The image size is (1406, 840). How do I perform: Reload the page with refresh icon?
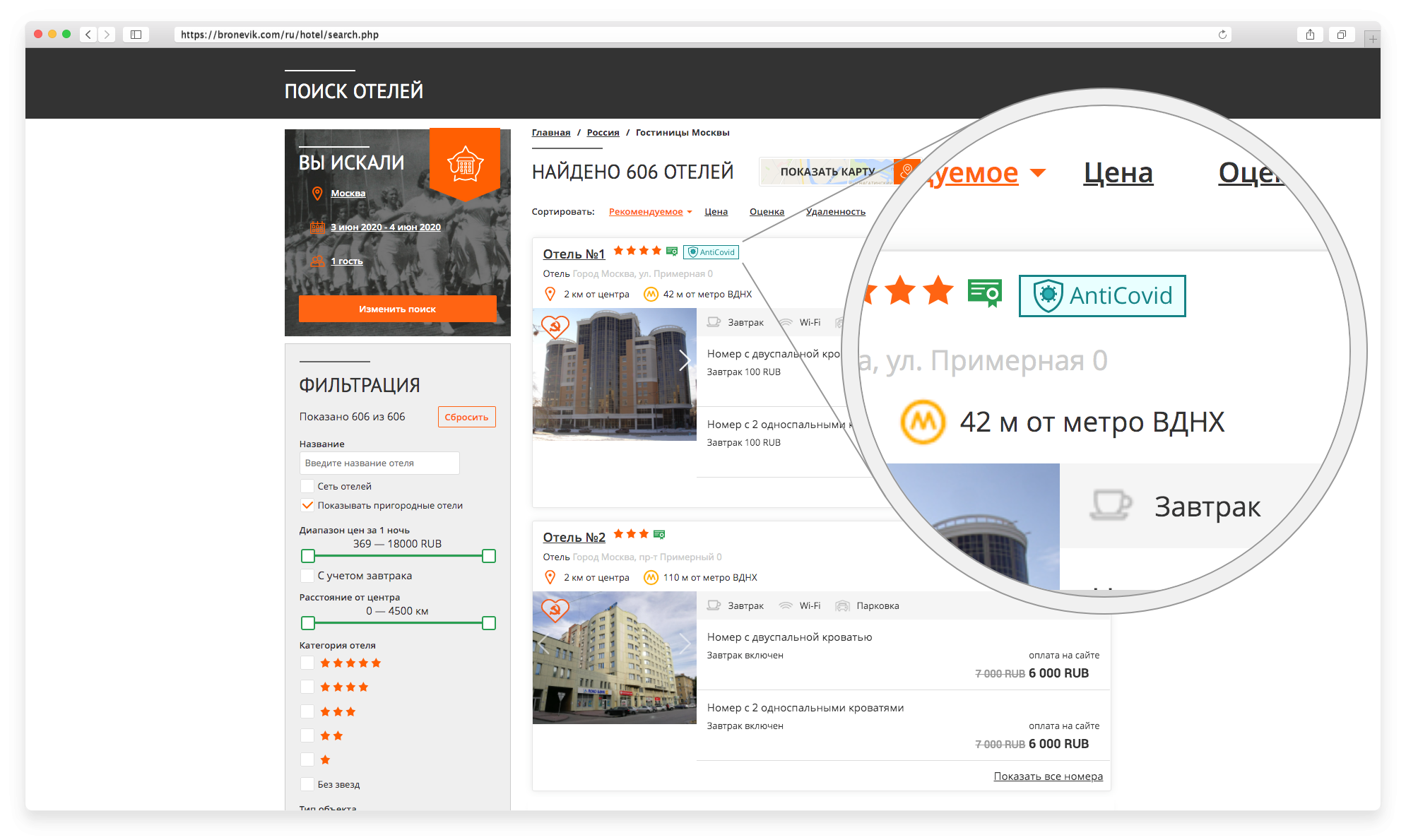(1222, 35)
